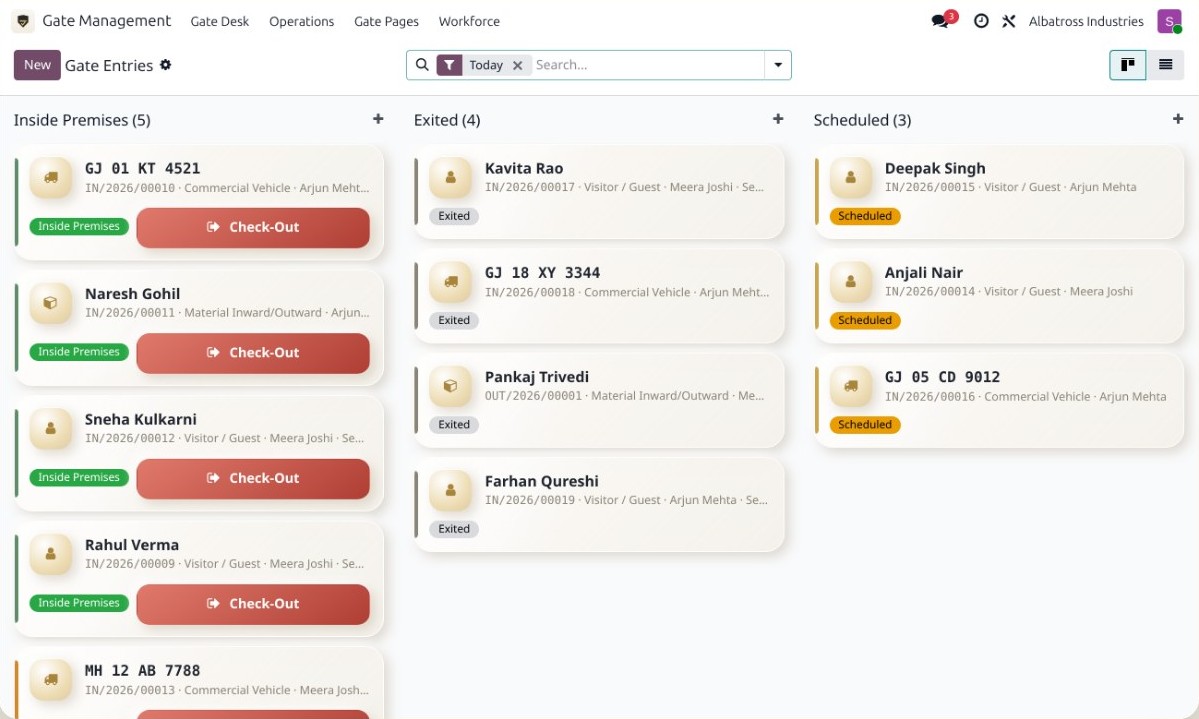
Task: Add a card in Exited column
Action: [778, 119]
